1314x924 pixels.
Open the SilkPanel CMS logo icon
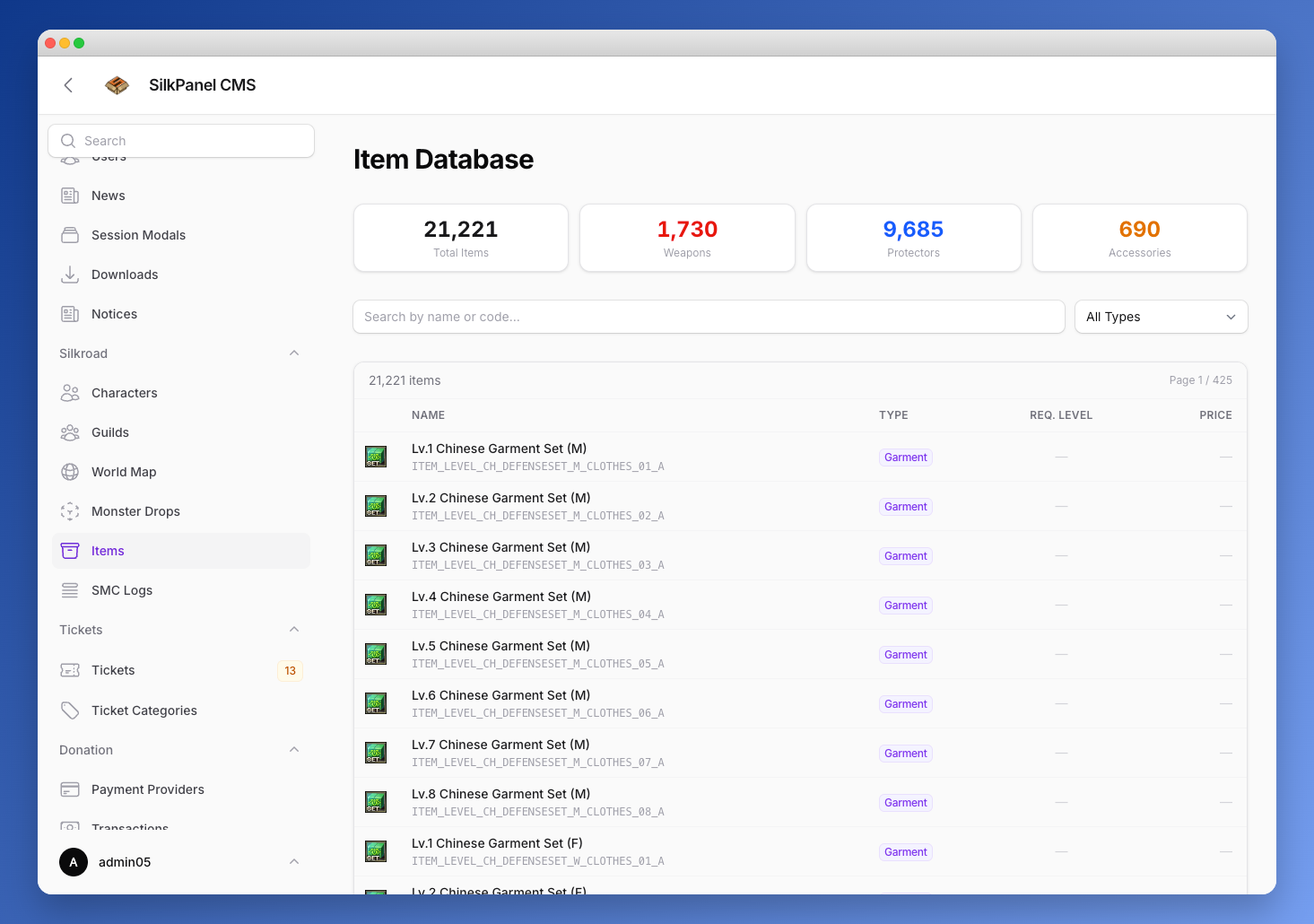(117, 85)
